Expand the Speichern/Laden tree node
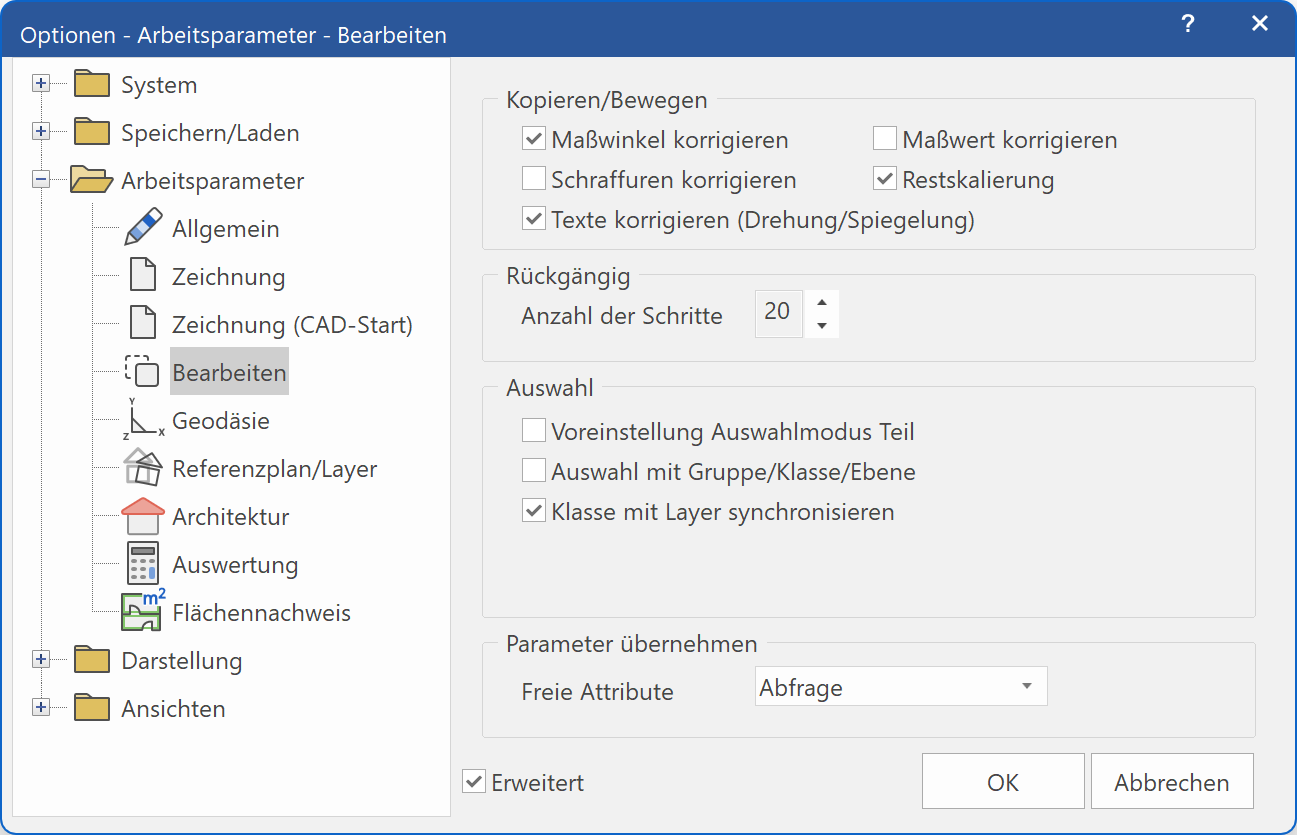The height and width of the screenshot is (835, 1297). click(41, 132)
